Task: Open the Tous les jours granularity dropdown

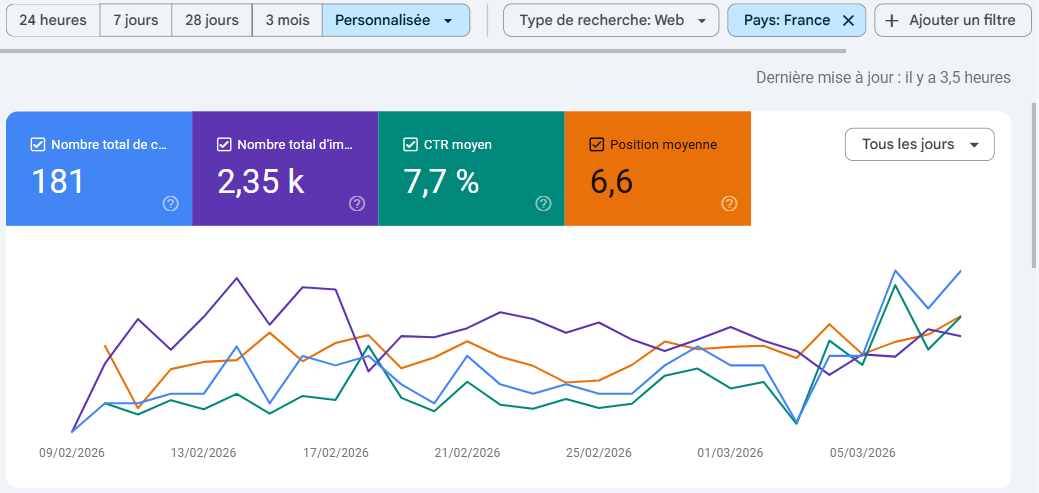Action: [x=920, y=144]
